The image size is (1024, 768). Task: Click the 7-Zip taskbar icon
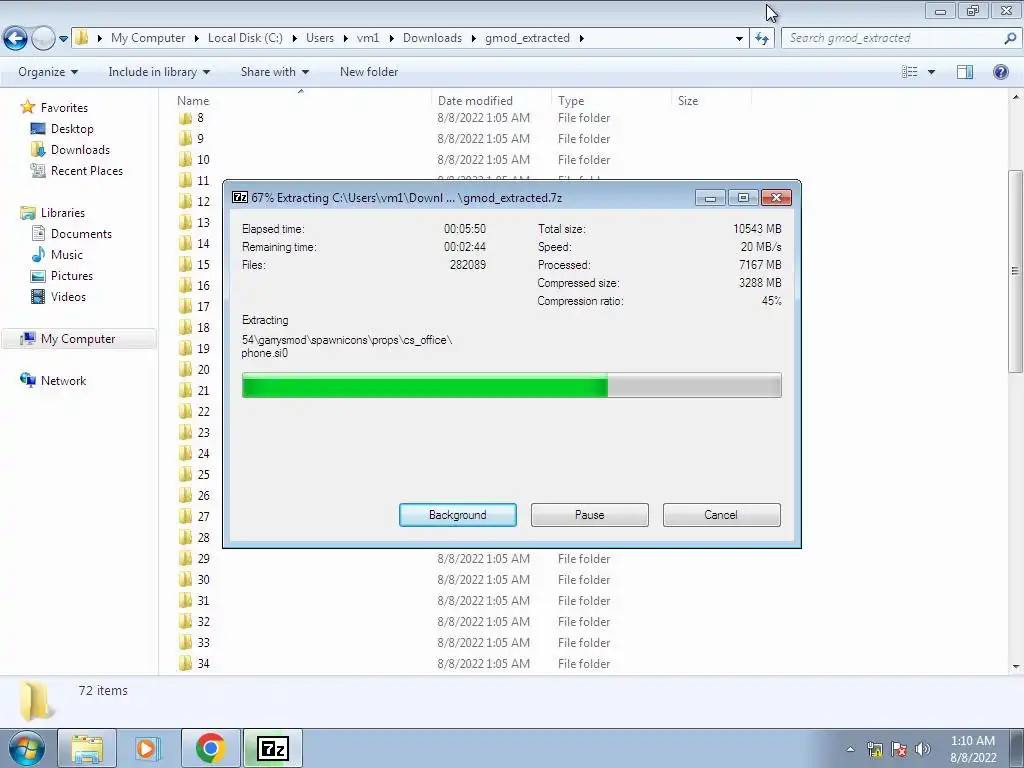click(x=273, y=748)
